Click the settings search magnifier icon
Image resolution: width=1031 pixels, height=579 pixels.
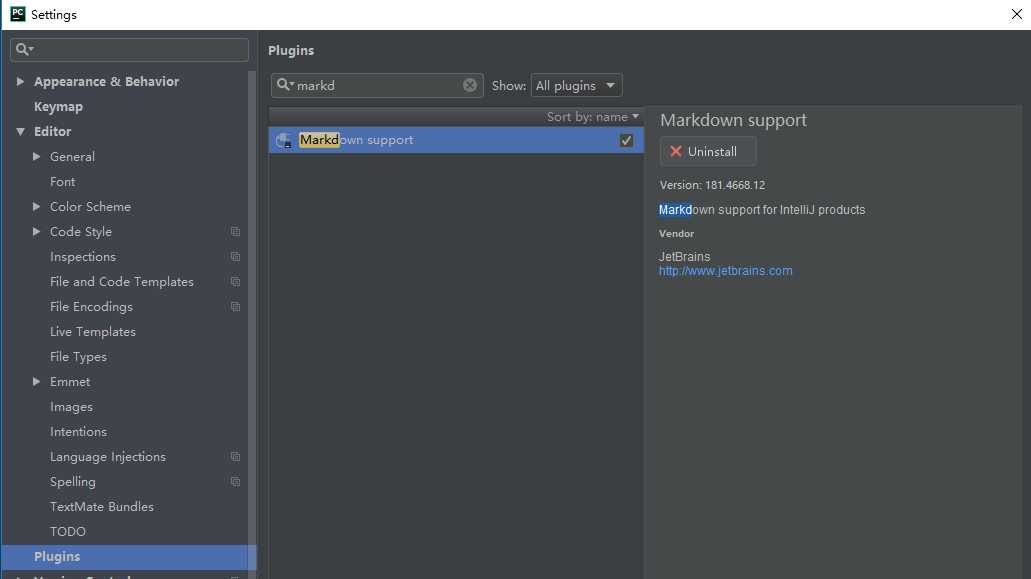coord(24,49)
